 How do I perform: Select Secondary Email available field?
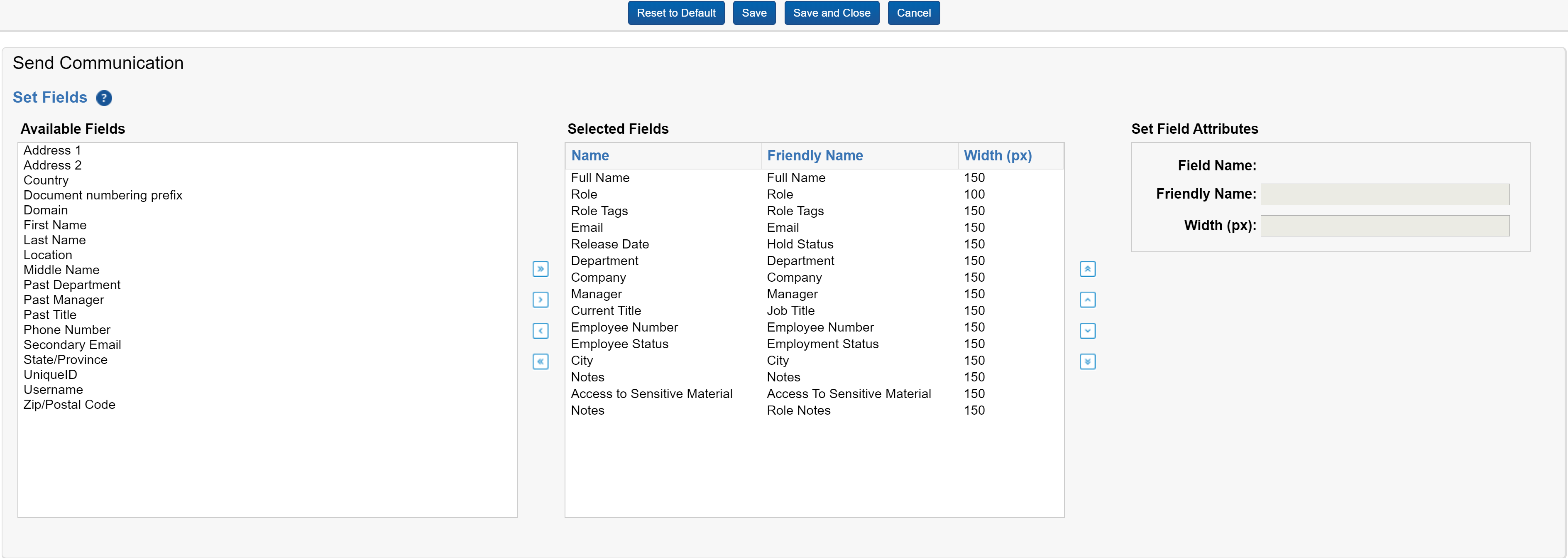[x=267, y=345]
